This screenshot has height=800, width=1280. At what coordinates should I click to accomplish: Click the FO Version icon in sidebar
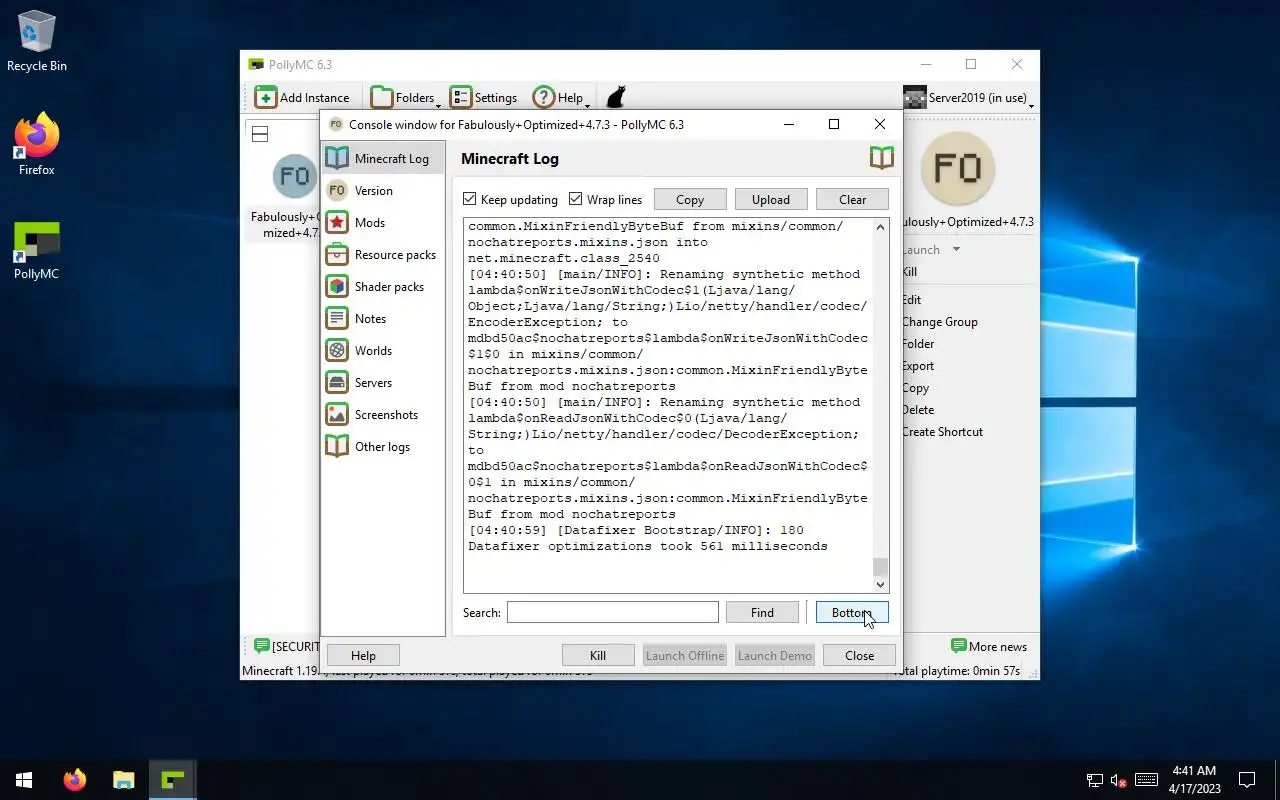coord(337,190)
